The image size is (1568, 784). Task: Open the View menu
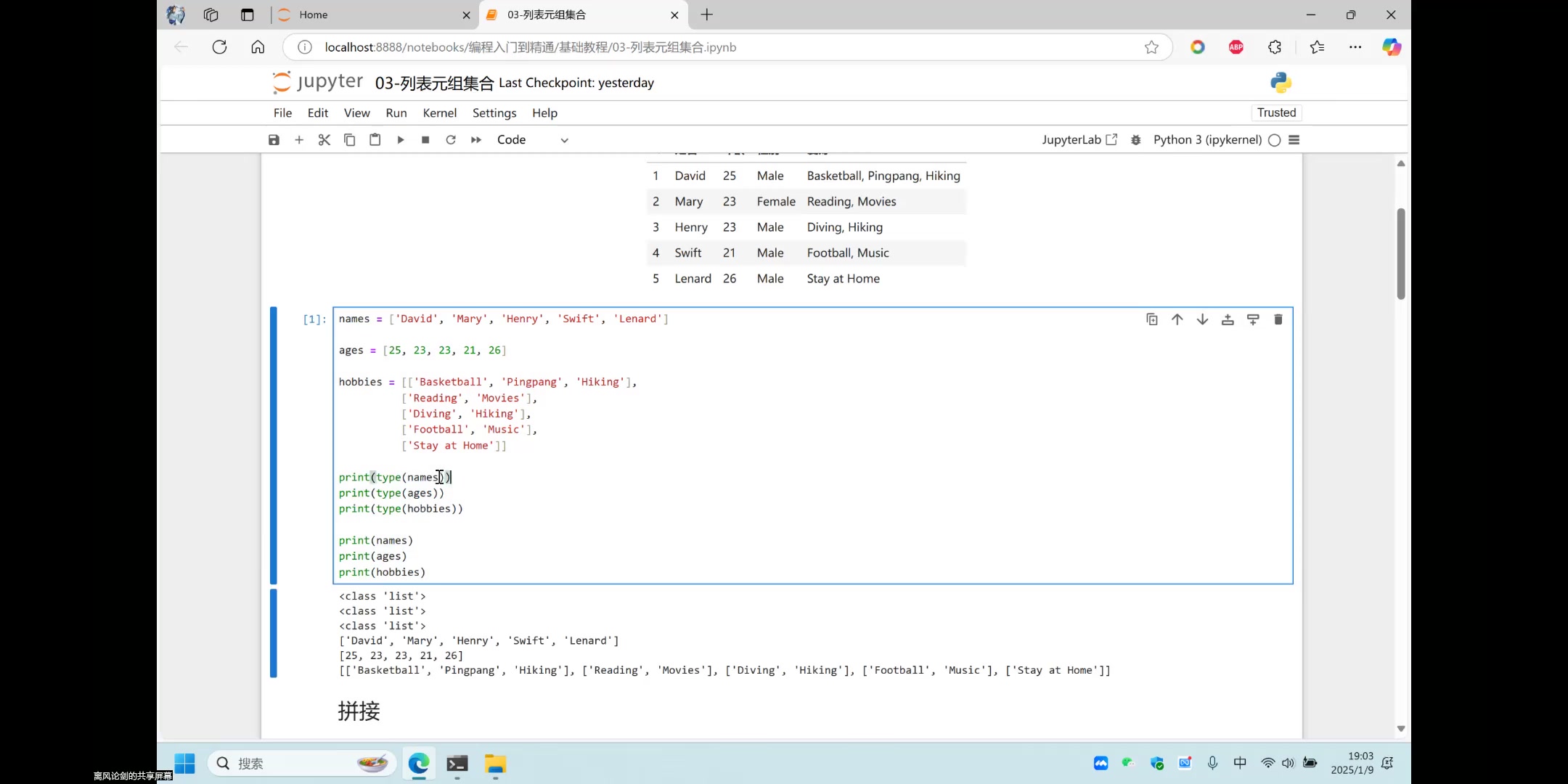click(356, 113)
